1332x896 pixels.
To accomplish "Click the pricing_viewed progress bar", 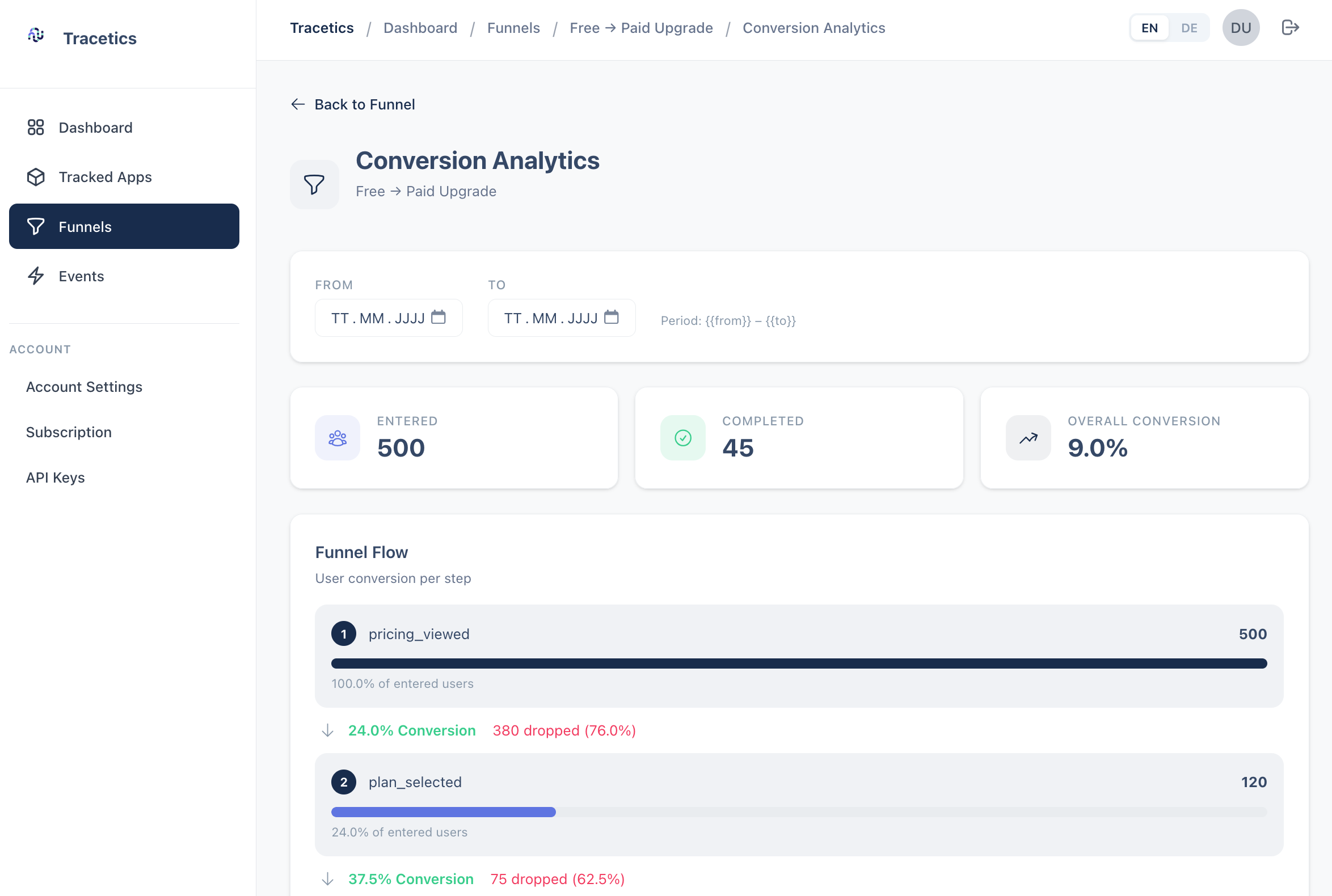I will point(799,663).
